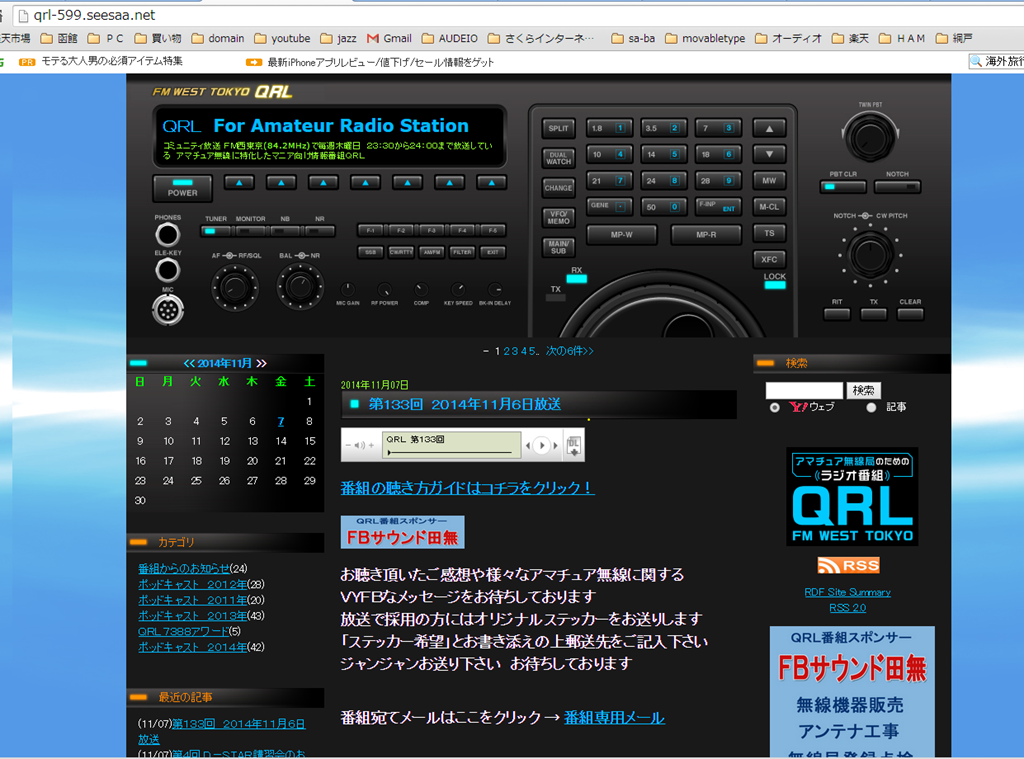Go to the previous month in the calendar
Image resolution: width=1024 pixels, height=759 pixels.
[x=189, y=363]
